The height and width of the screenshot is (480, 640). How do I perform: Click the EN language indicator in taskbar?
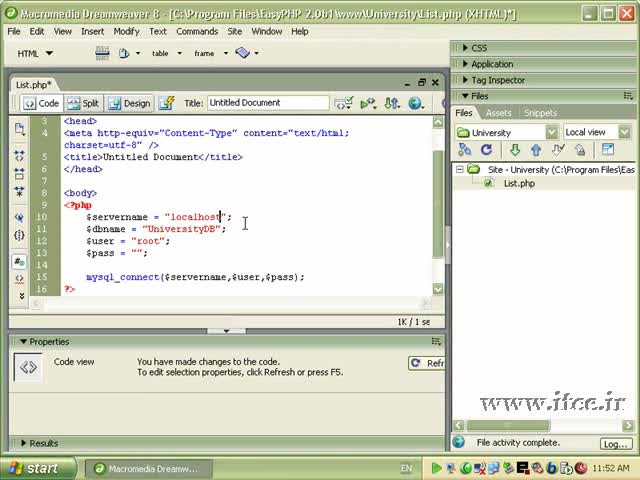tap(406, 469)
